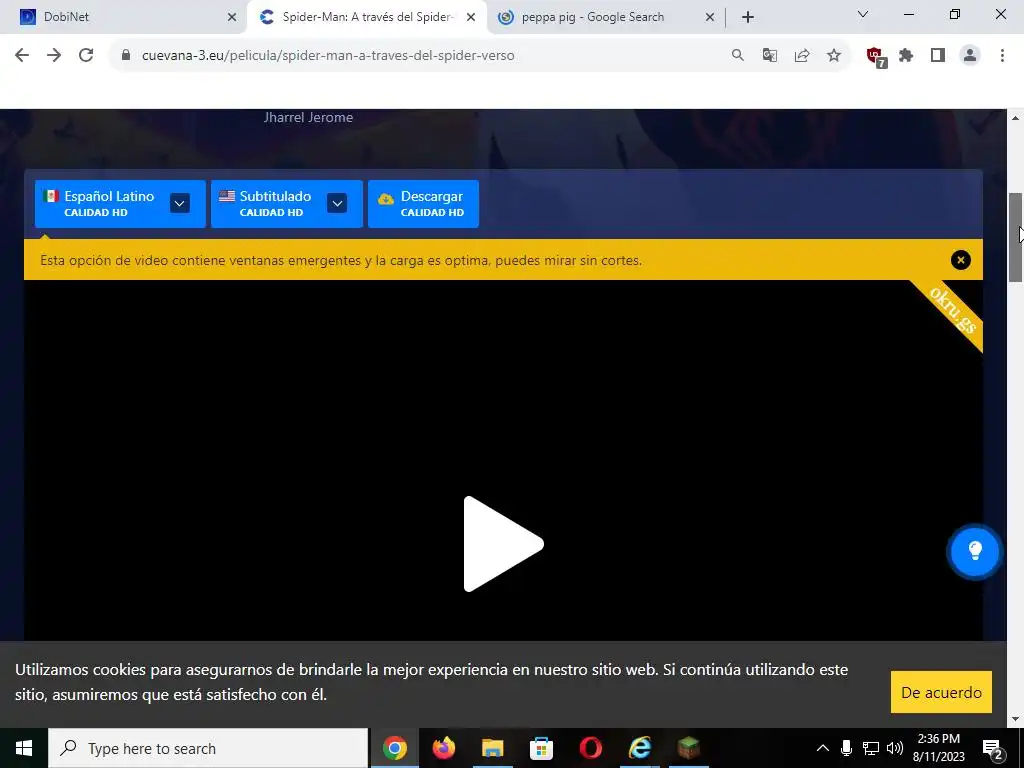Click the blue lightbulb floating button
This screenshot has width=1024, height=768.
coord(974,551)
